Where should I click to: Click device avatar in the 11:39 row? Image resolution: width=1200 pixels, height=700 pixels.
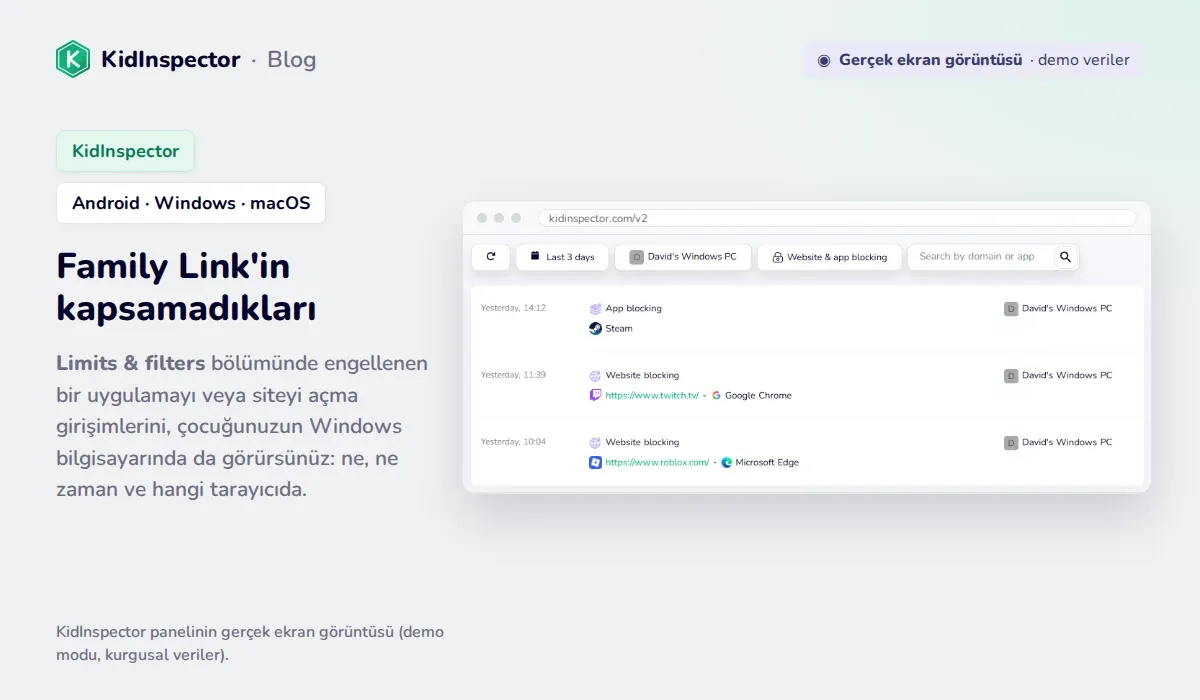pyautogui.click(x=1011, y=376)
